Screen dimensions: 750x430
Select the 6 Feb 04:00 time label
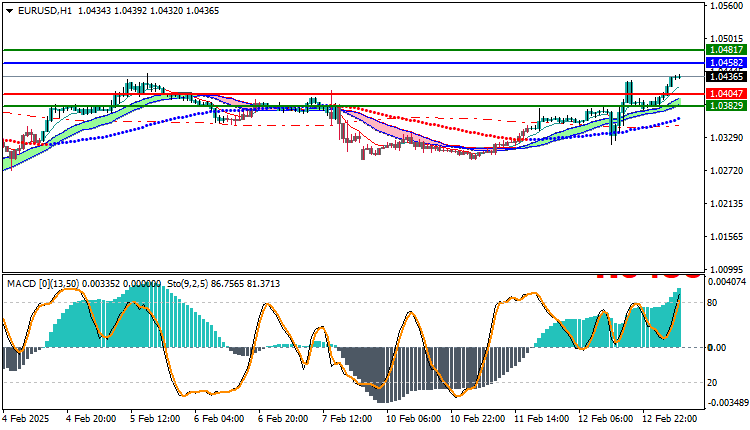pos(219,419)
